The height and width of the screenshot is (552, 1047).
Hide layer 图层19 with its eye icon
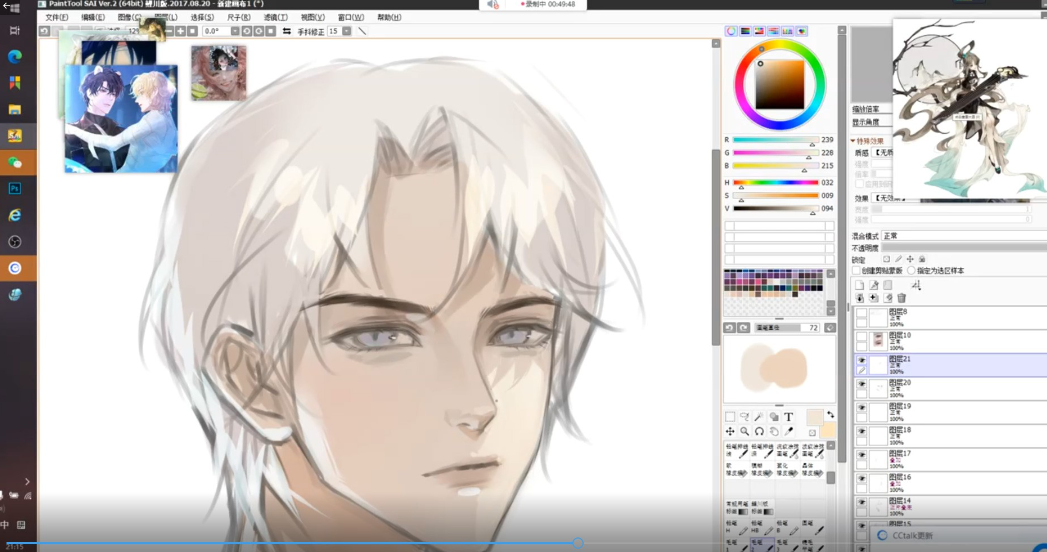coord(861,408)
